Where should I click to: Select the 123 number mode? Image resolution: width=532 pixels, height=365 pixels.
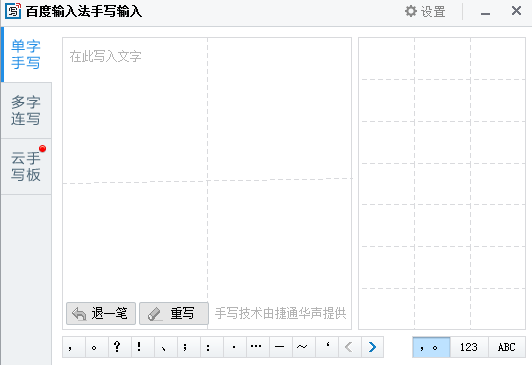tap(469, 347)
